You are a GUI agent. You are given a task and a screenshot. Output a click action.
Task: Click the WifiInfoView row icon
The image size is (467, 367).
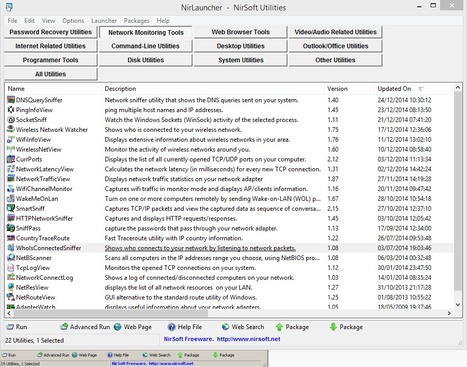coord(11,139)
